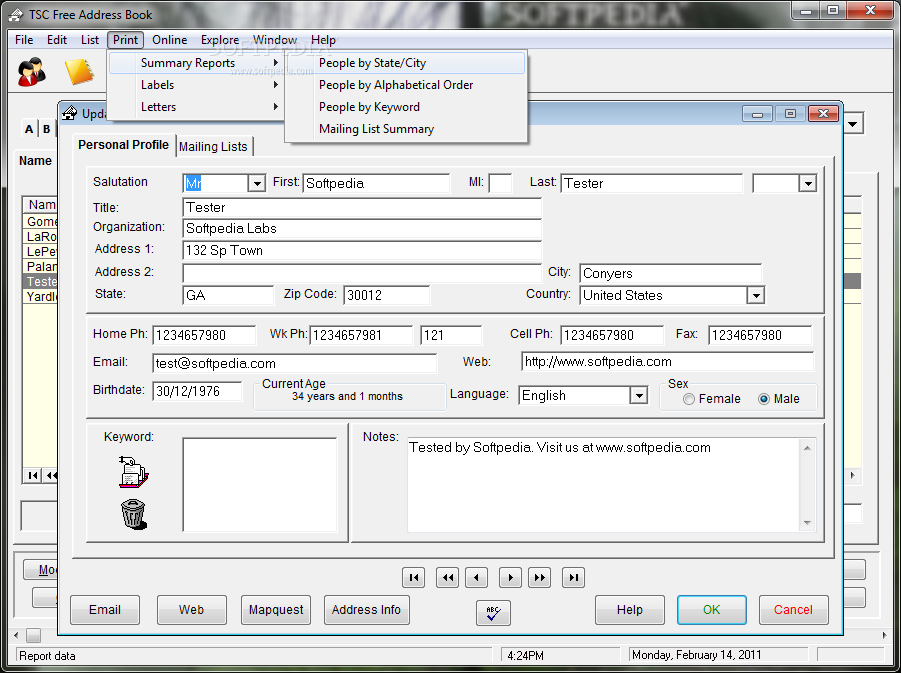
Task: Expand the Language dropdown
Action: click(x=638, y=395)
